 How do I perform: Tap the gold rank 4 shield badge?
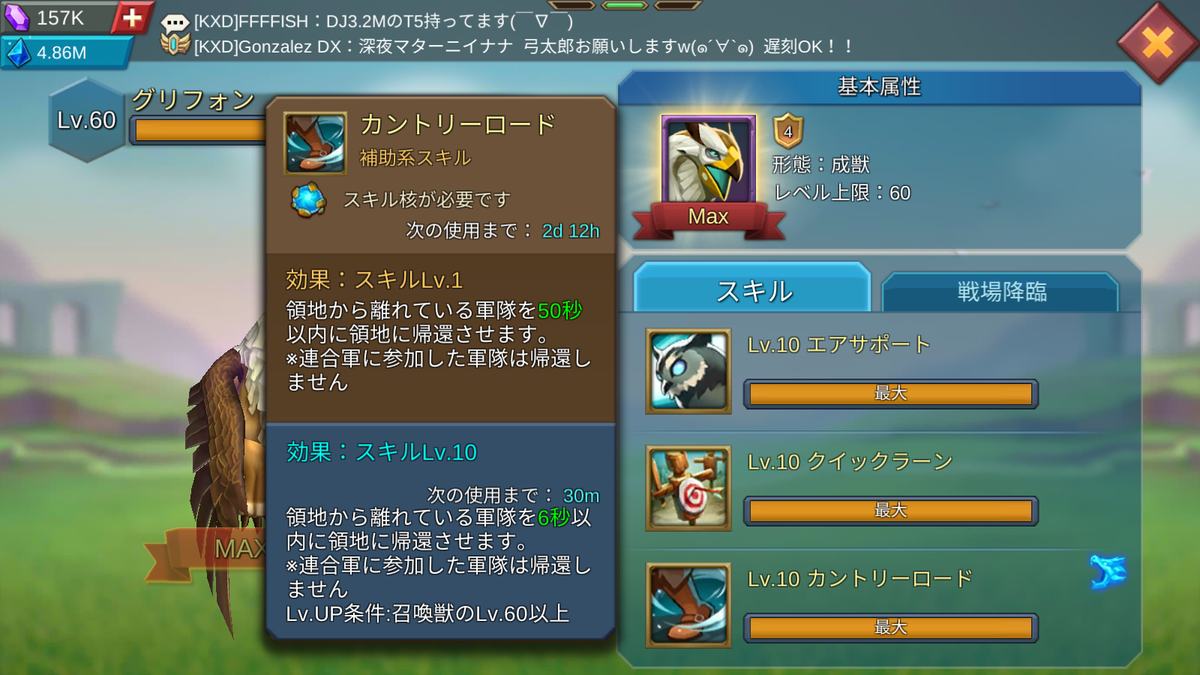click(788, 131)
